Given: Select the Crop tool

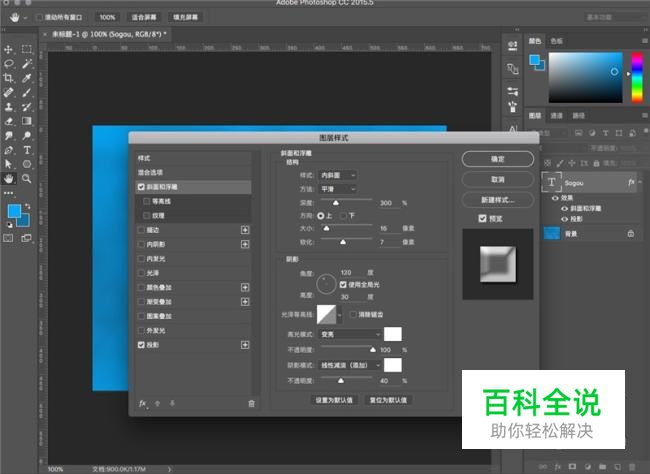Looking at the screenshot, I should coord(8,78).
